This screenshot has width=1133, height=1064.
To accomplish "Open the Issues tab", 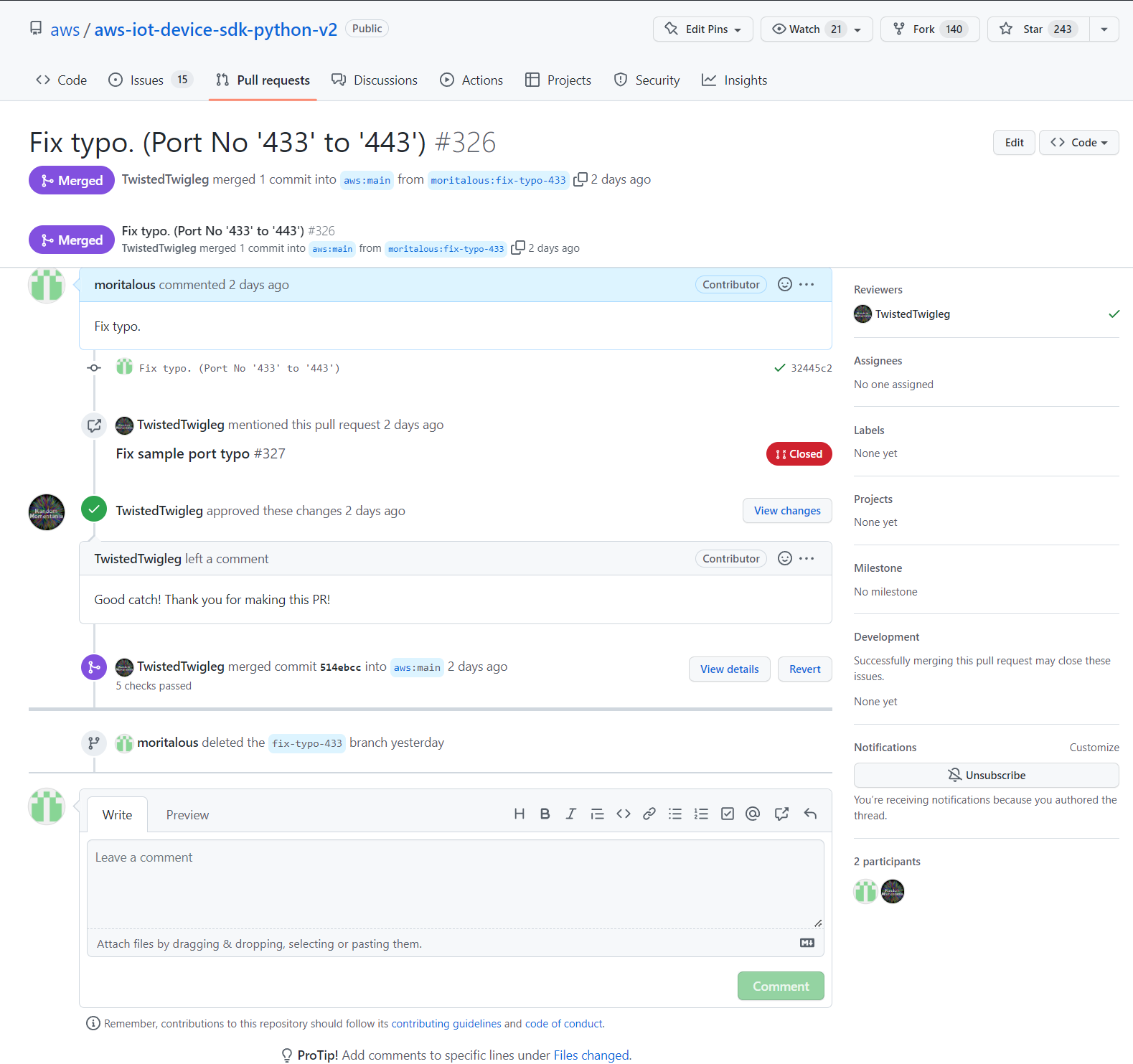I will pos(147,80).
